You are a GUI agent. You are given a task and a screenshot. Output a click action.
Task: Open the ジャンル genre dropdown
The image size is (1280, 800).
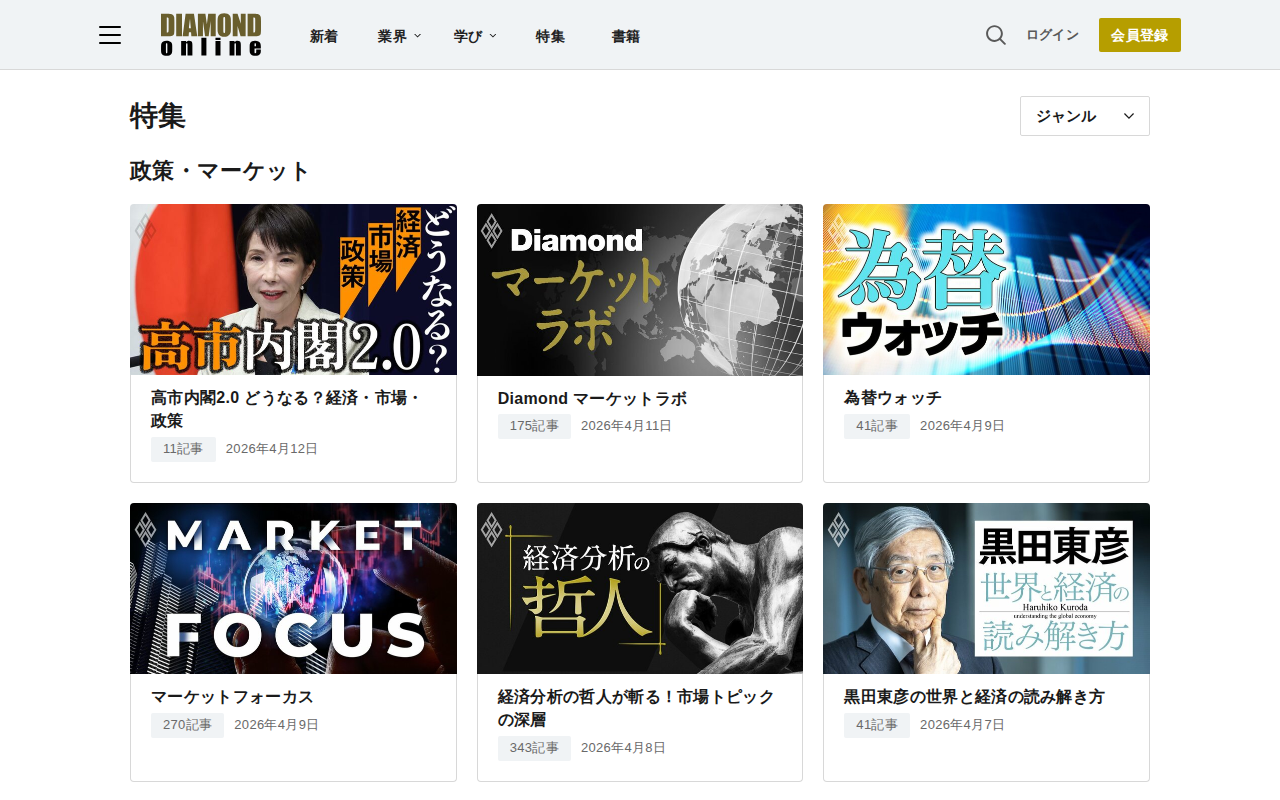(x=1085, y=116)
